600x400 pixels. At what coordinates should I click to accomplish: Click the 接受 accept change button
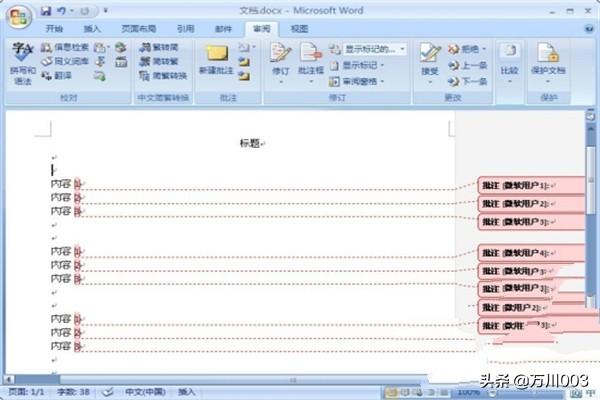pyautogui.click(x=430, y=63)
